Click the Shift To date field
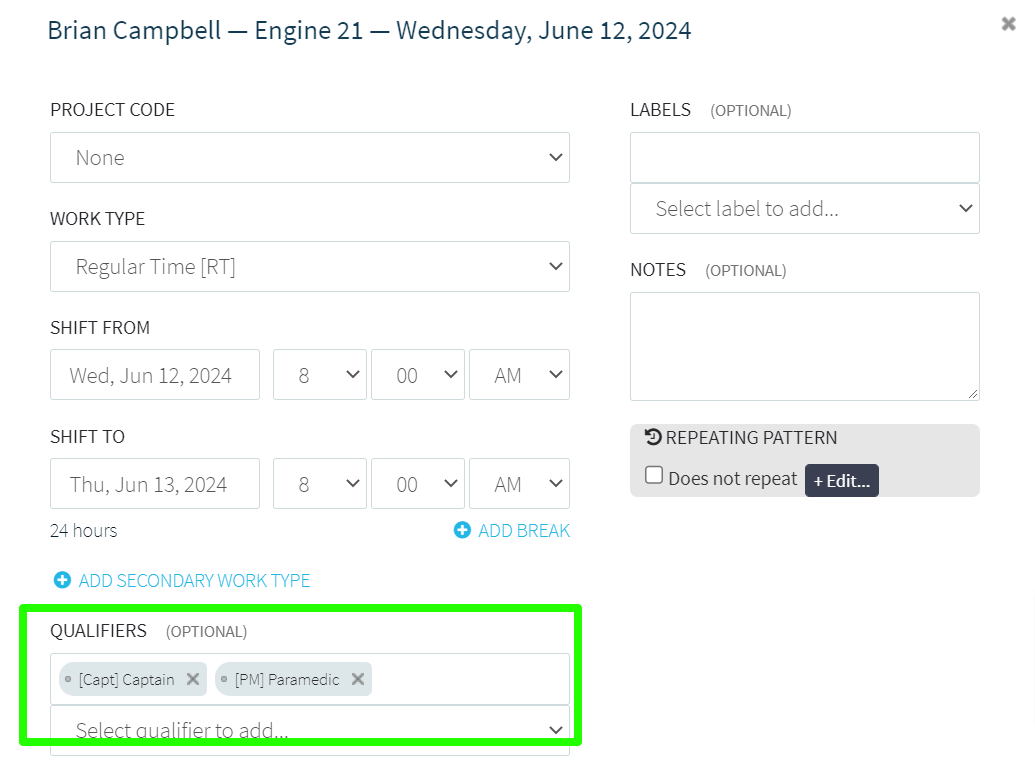 coord(155,484)
